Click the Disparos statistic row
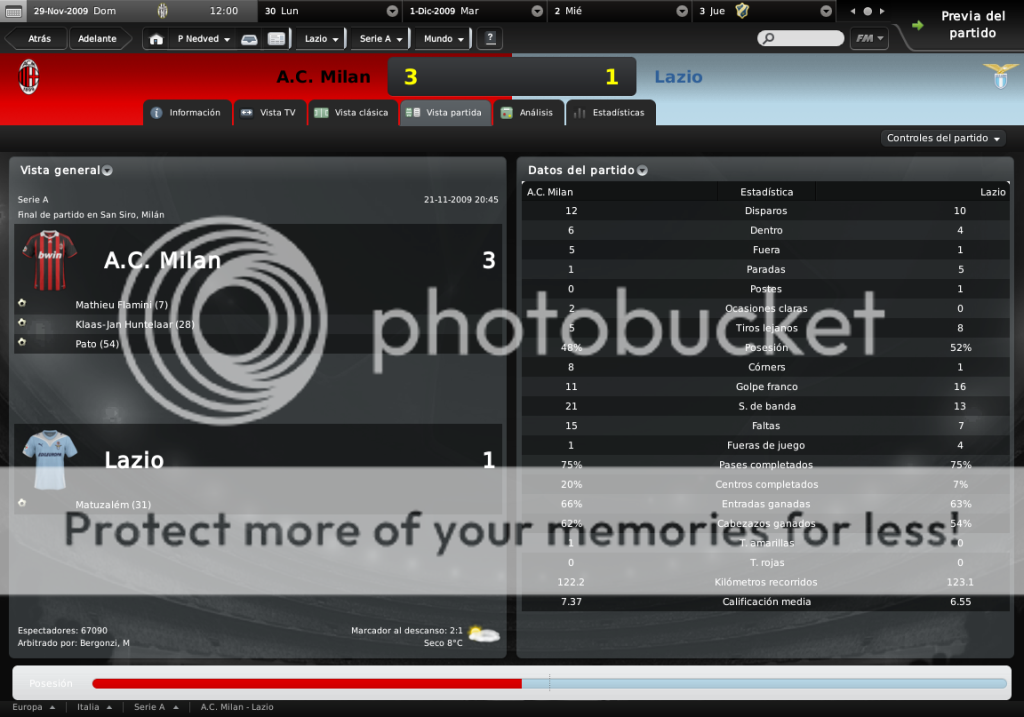Image resolution: width=1024 pixels, height=717 pixels. click(x=765, y=211)
